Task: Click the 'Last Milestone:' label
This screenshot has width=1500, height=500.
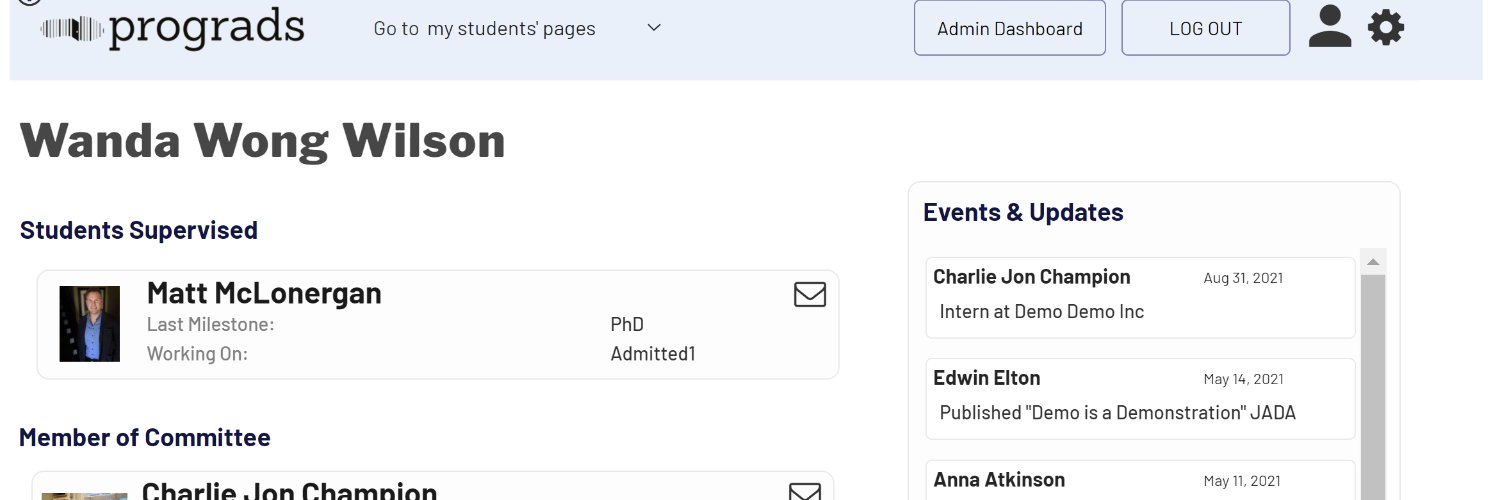Action: (x=210, y=325)
